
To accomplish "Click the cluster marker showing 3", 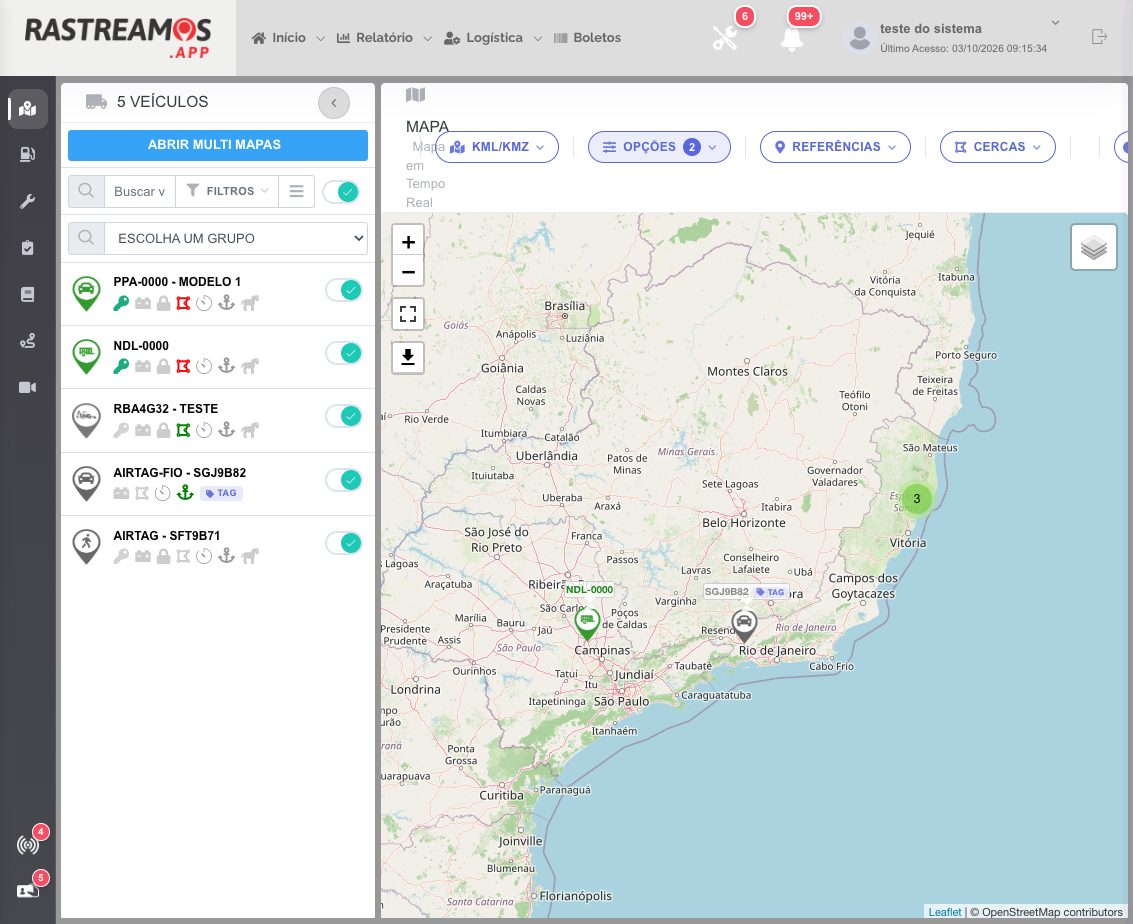I will [917, 498].
